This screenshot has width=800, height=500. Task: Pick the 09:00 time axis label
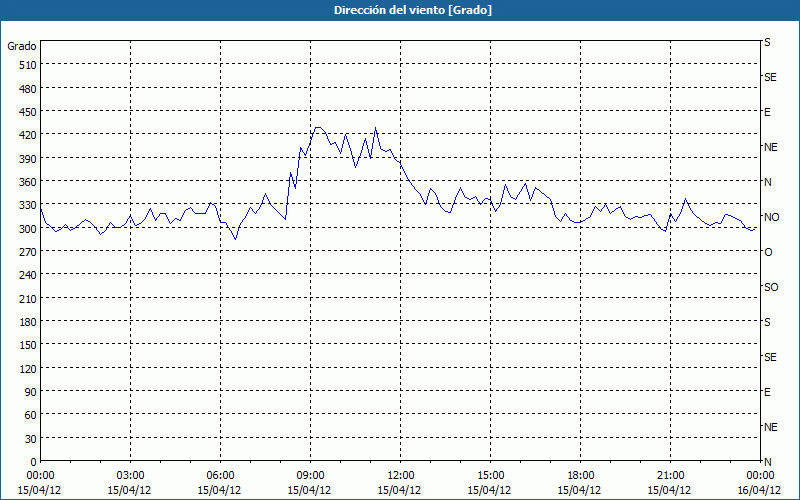pos(310,476)
